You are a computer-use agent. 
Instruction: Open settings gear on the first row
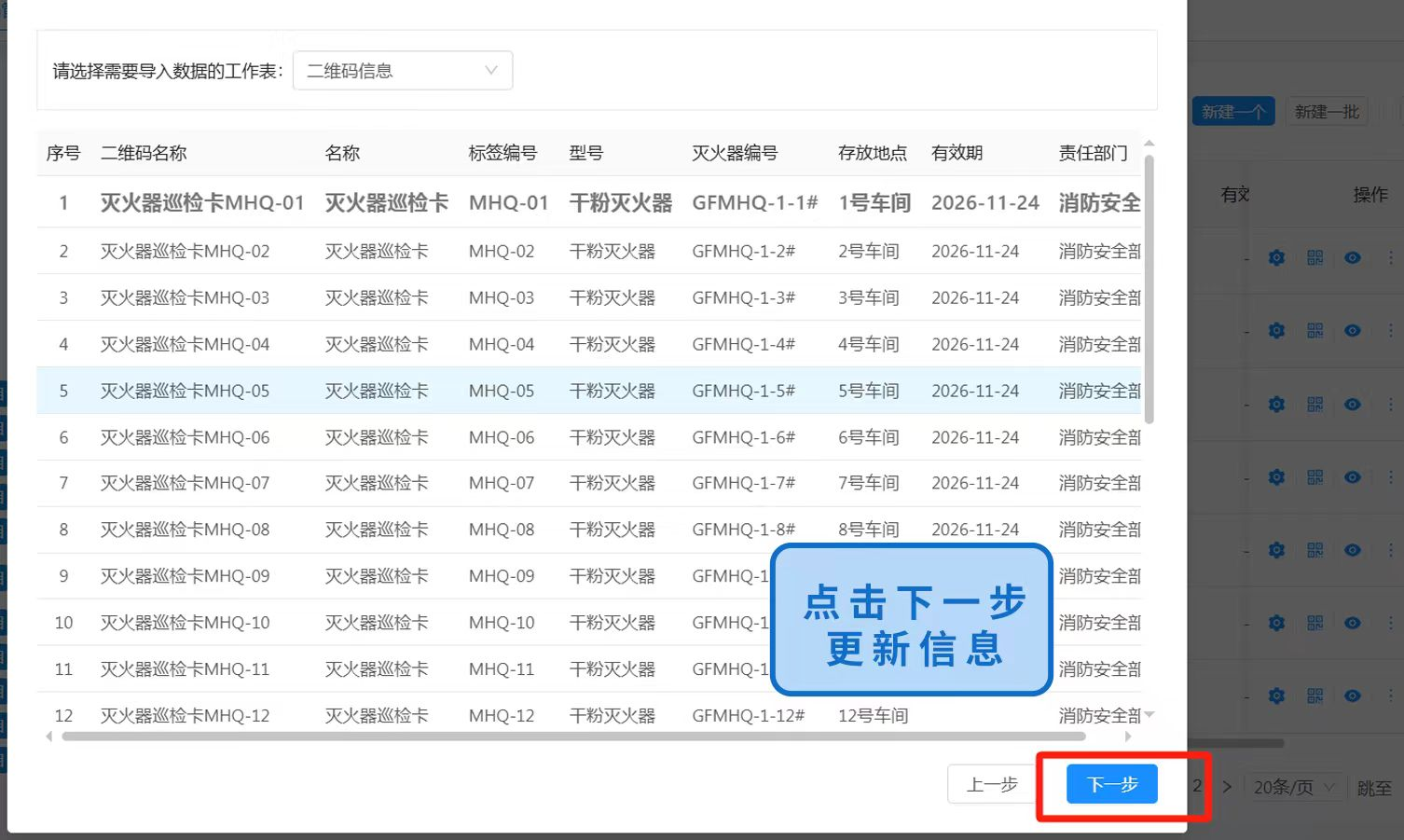1275,258
